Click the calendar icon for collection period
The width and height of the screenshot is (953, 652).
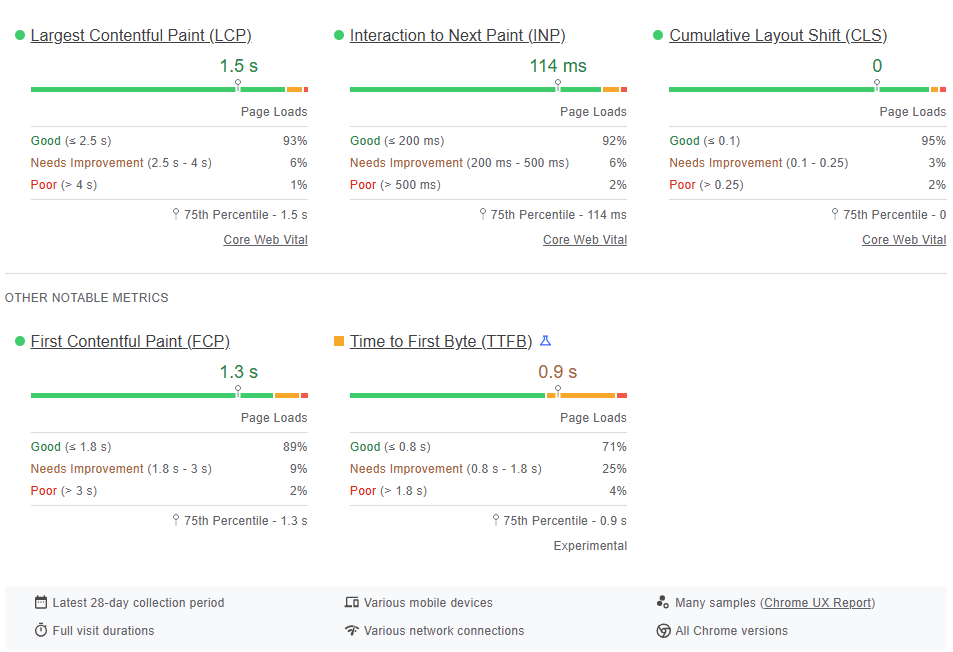[x=39, y=602]
